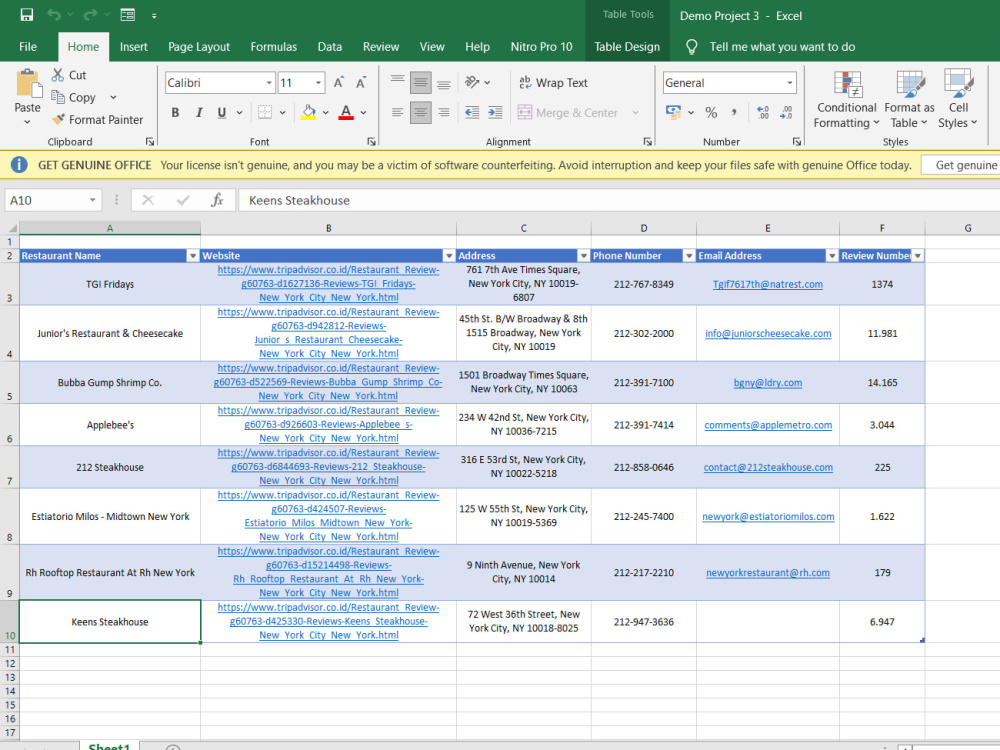Open Conditional Formatting menu
Viewport: 1000px width, 750px height.
coord(846,99)
